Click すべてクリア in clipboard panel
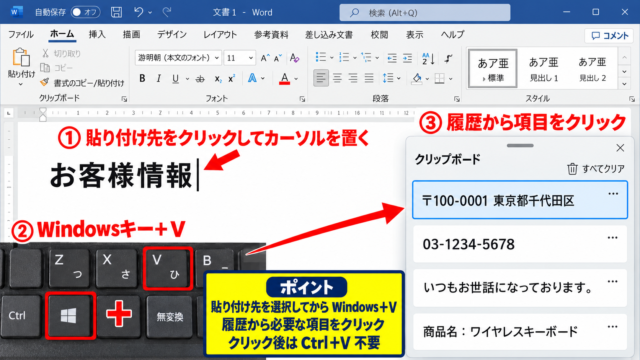 pyautogui.click(x=596, y=169)
